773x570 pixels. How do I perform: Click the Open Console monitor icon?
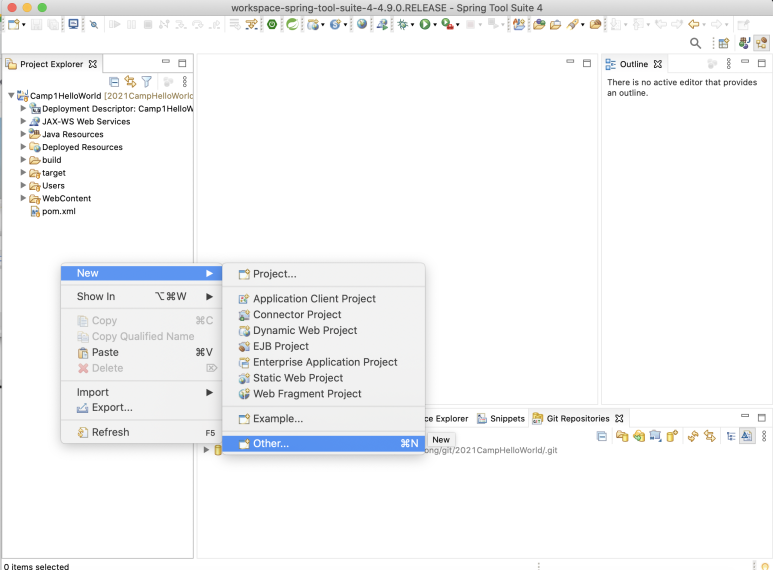[73, 24]
